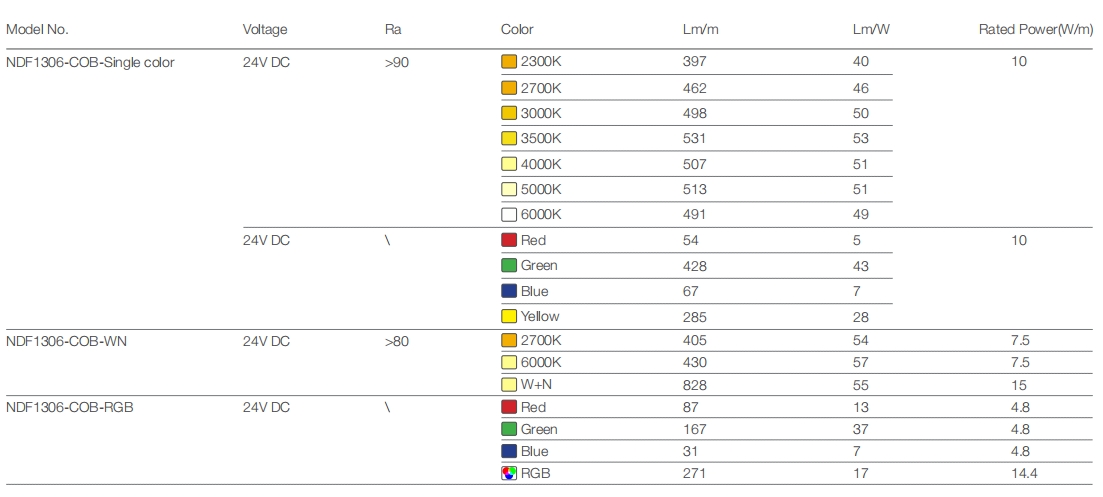Select the white 6000K swatch under Single color
This screenshot has height=497, width=1103.
[x=509, y=214]
